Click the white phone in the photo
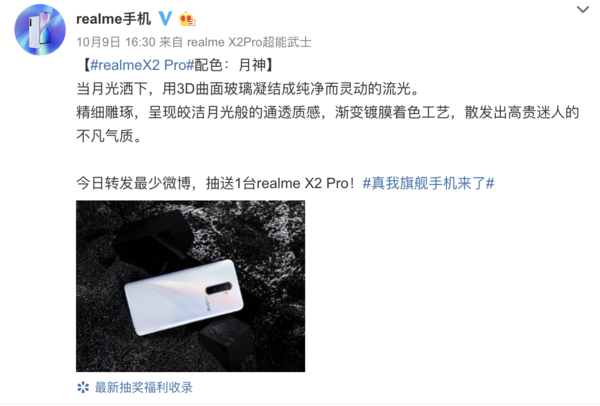The image size is (600, 406). pos(184,297)
